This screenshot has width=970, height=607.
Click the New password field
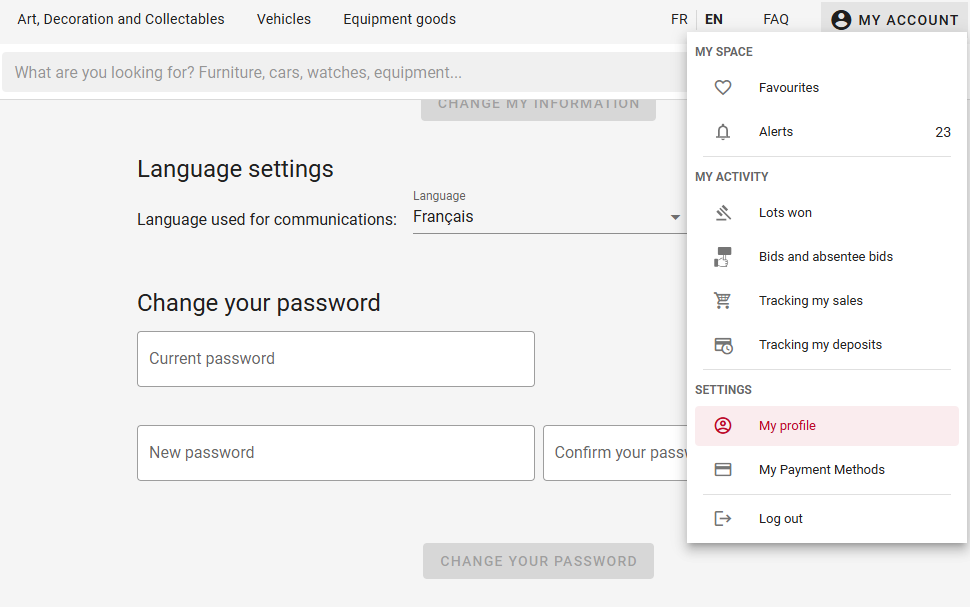click(336, 453)
